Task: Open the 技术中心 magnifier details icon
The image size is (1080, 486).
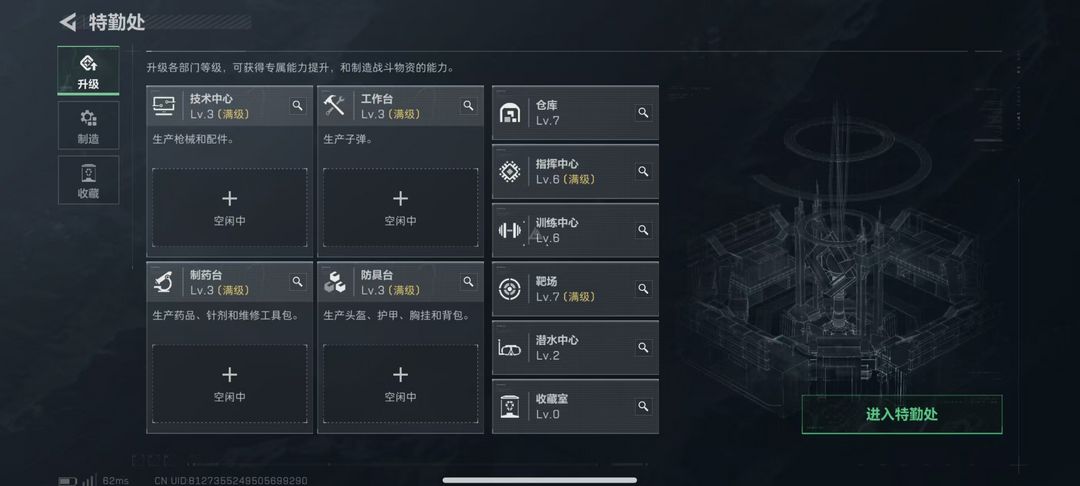Action: click(298, 106)
